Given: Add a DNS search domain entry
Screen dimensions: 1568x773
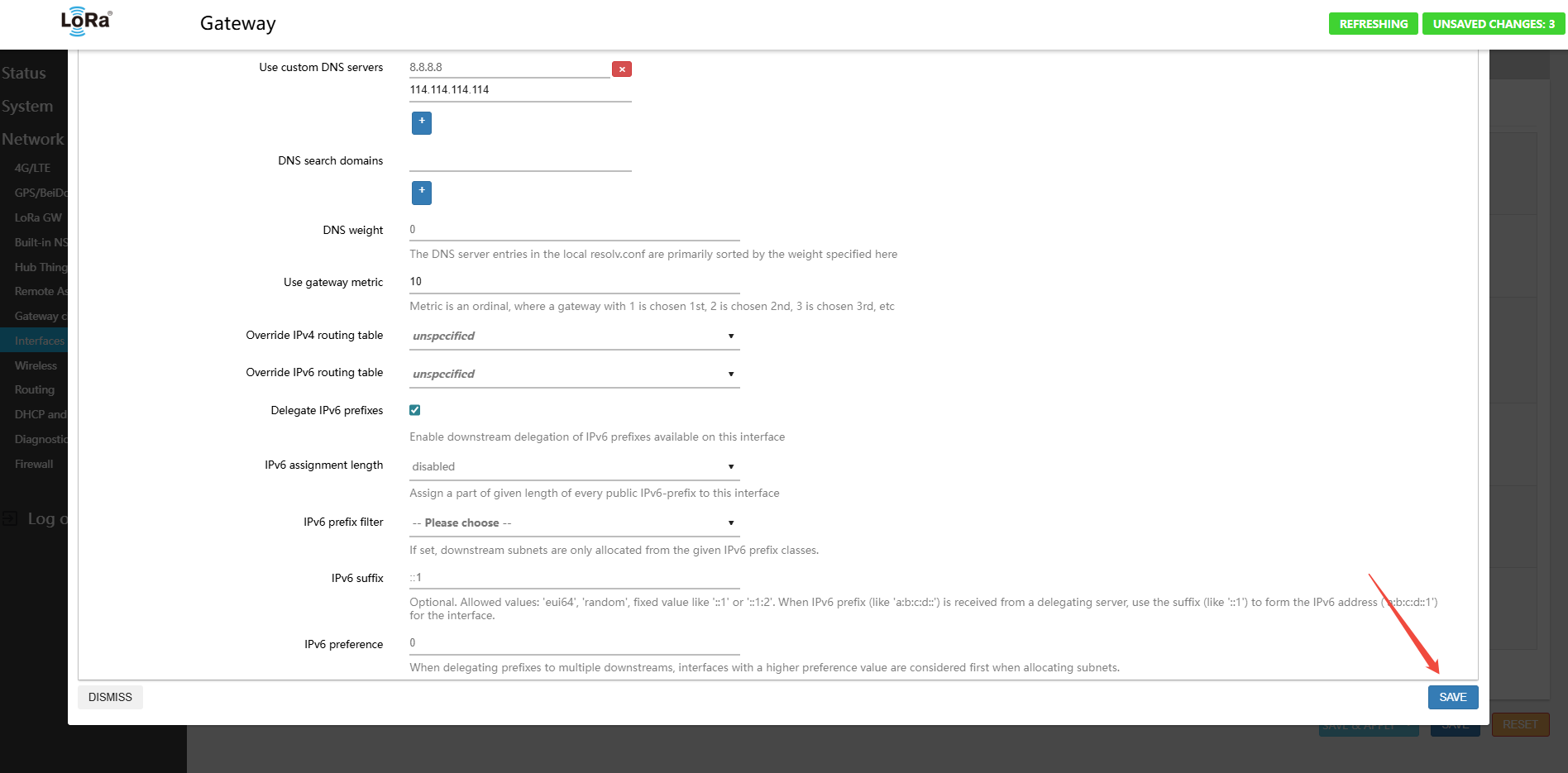Looking at the screenshot, I should pyautogui.click(x=421, y=192).
